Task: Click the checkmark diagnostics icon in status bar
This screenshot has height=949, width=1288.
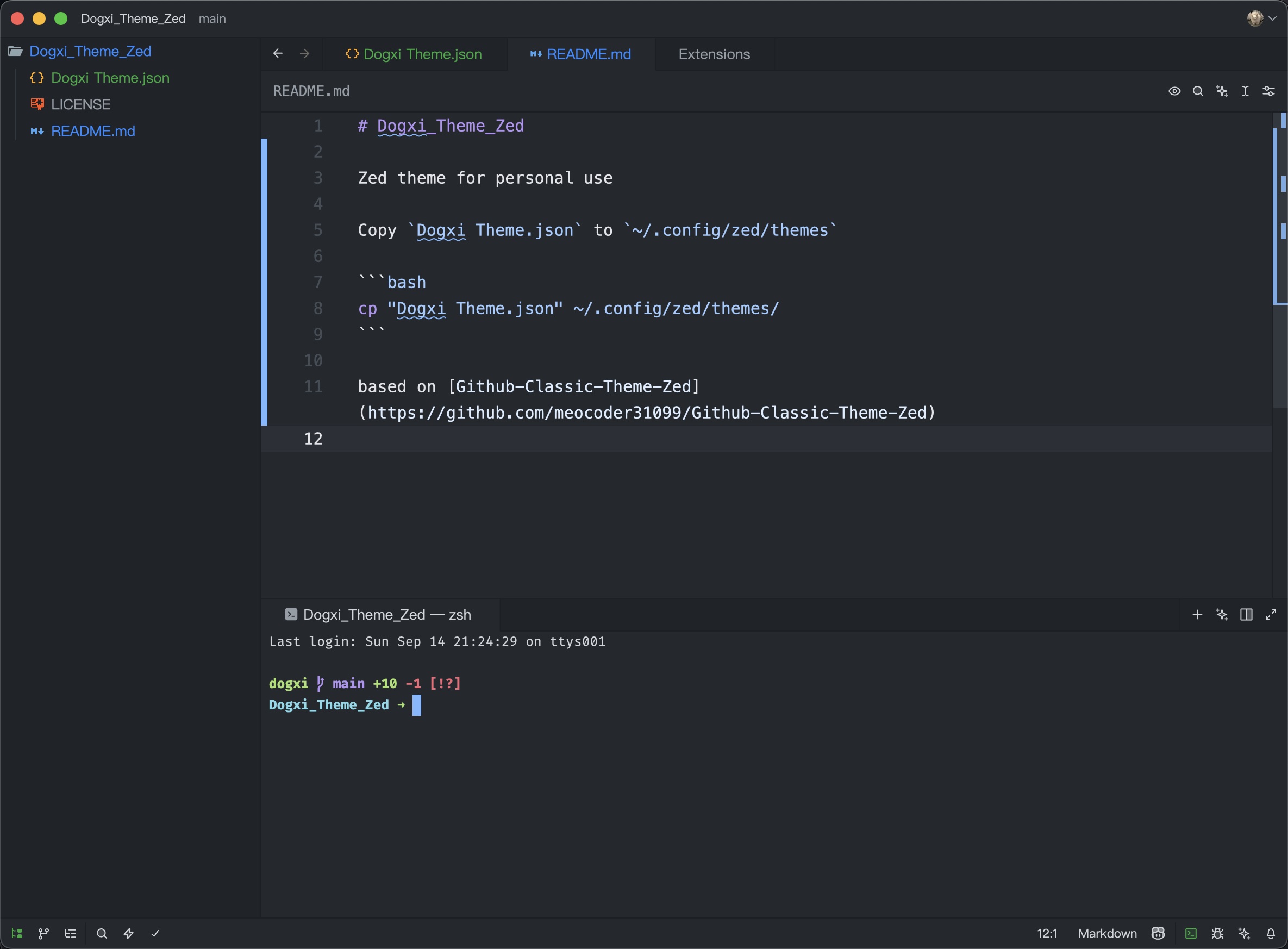Action: tap(155, 933)
